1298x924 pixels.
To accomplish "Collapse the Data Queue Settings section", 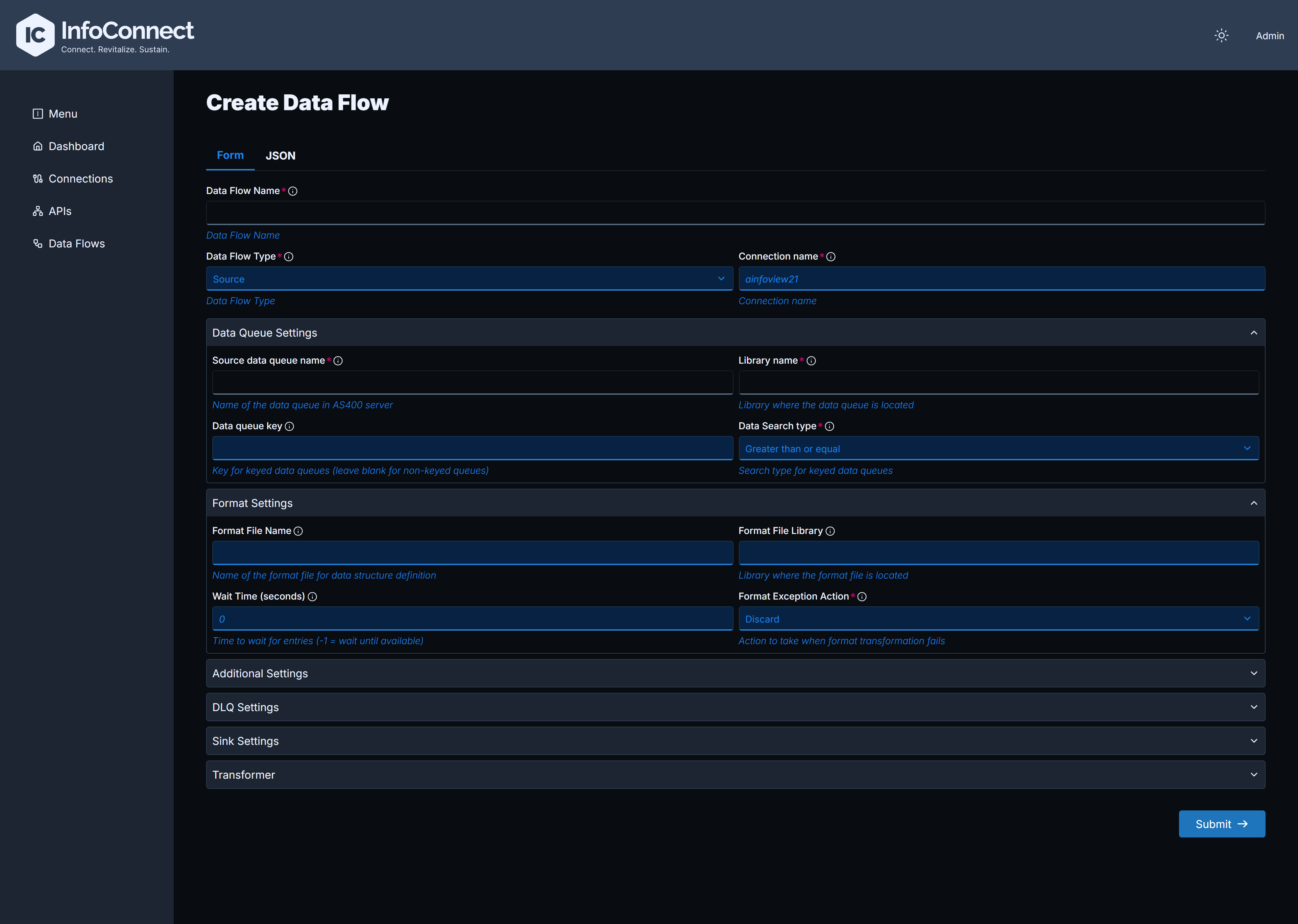I will pyautogui.click(x=735, y=333).
